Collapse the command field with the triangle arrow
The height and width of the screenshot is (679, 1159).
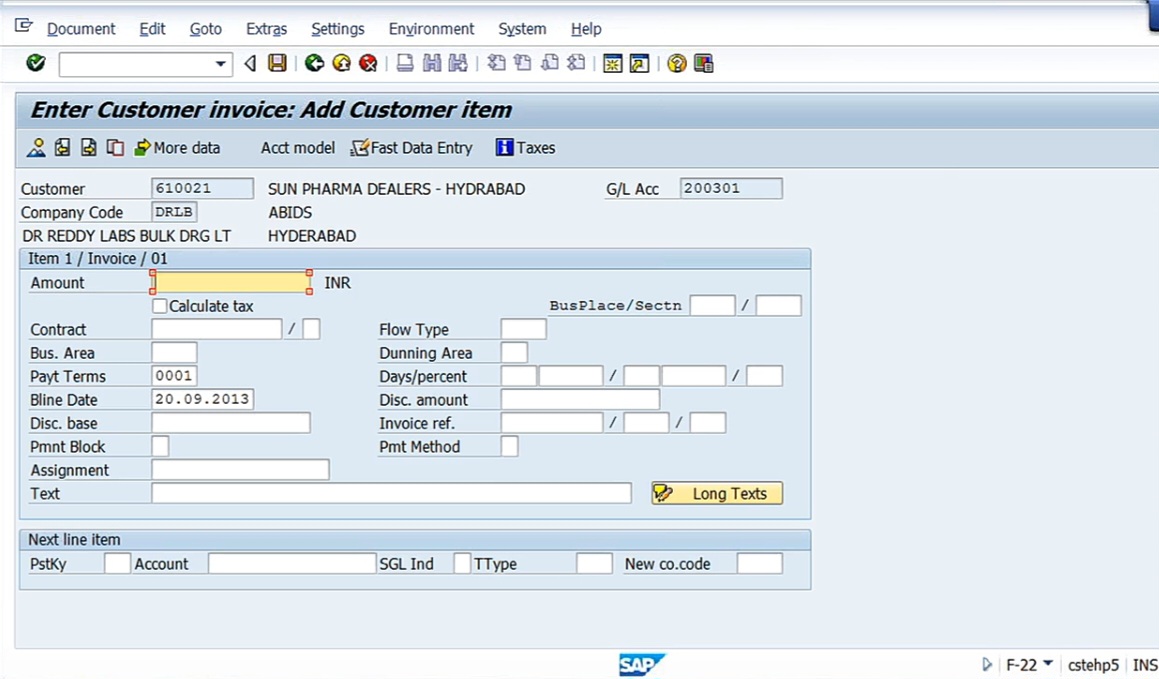pos(250,64)
